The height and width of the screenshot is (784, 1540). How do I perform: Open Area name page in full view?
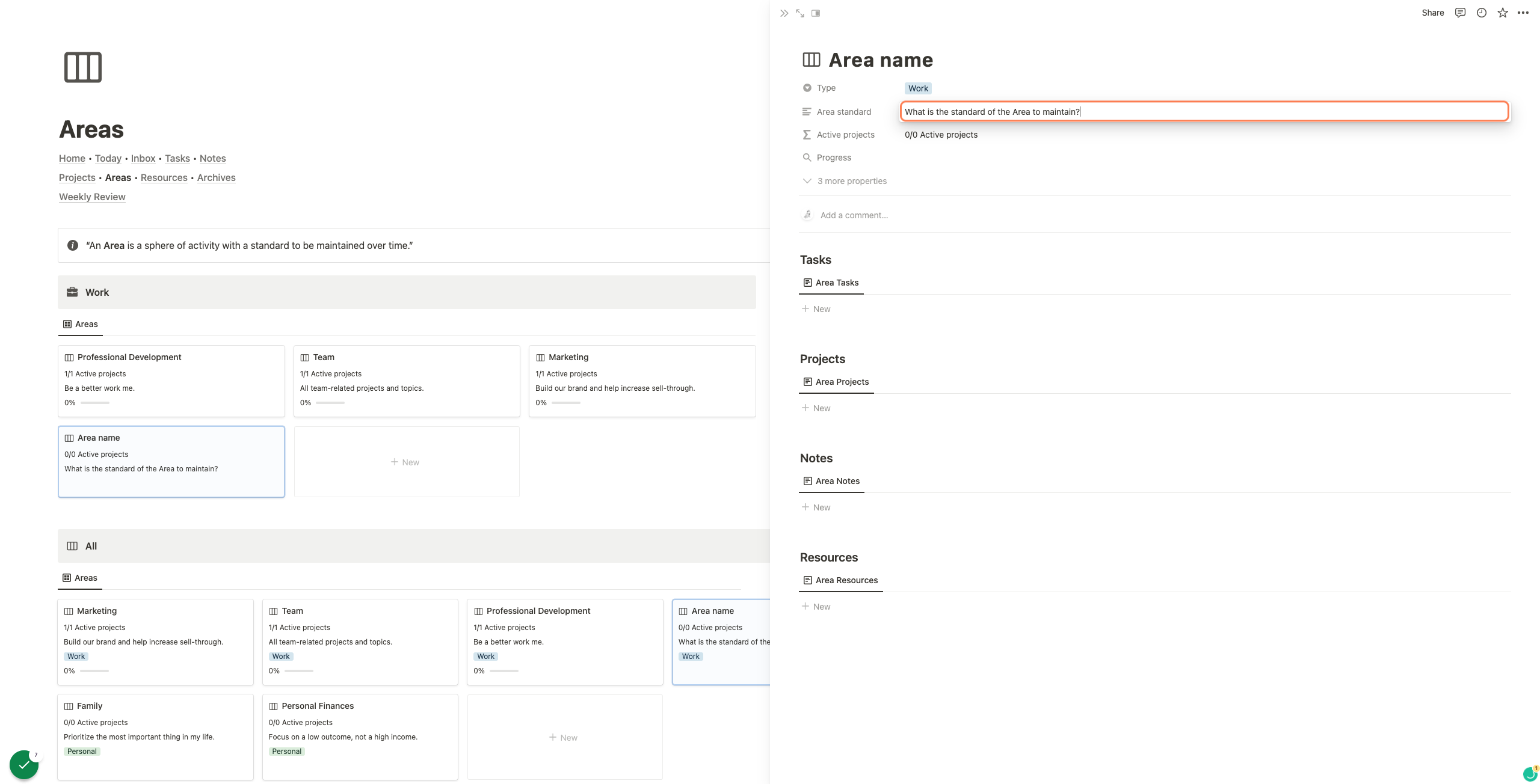[x=800, y=13]
